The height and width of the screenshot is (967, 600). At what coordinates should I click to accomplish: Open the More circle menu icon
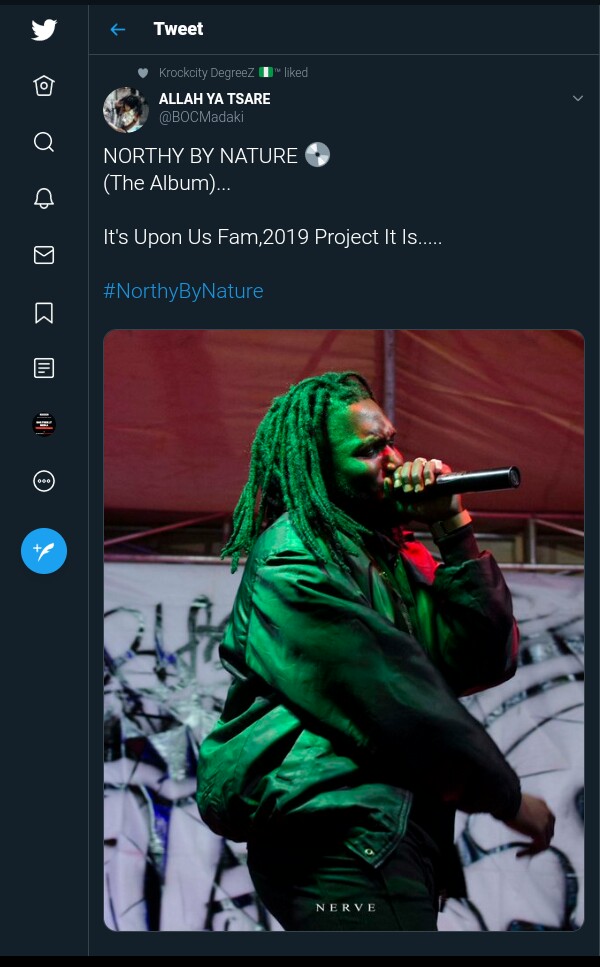tap(44, 481)
